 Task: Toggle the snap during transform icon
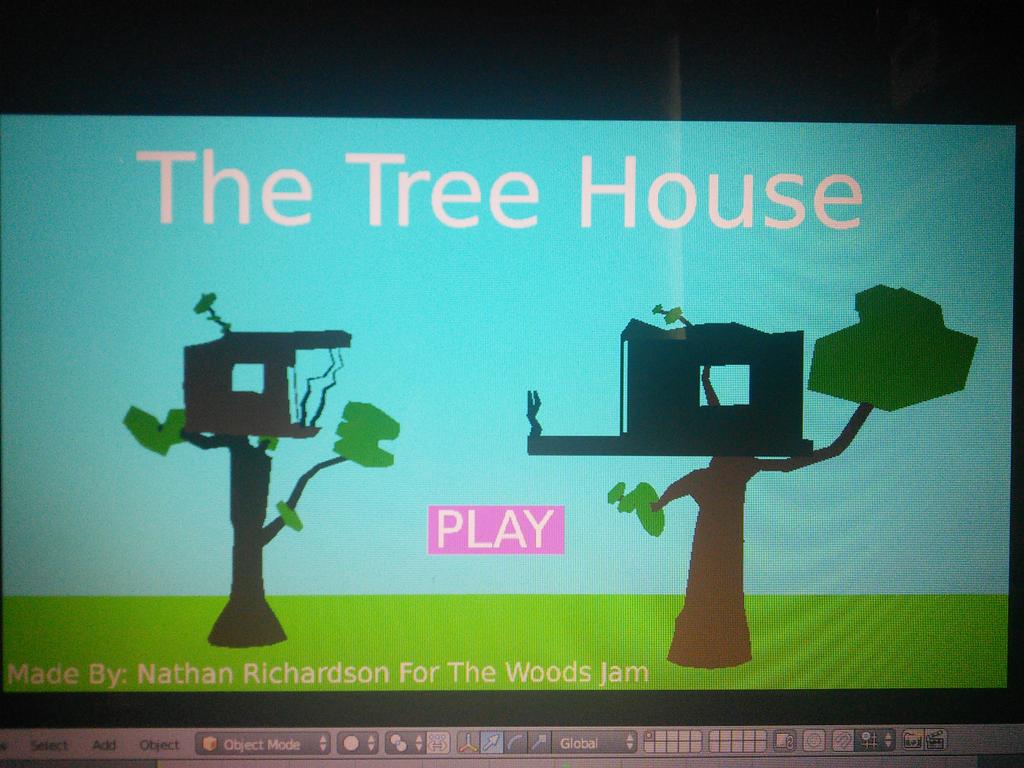(842, 741)
